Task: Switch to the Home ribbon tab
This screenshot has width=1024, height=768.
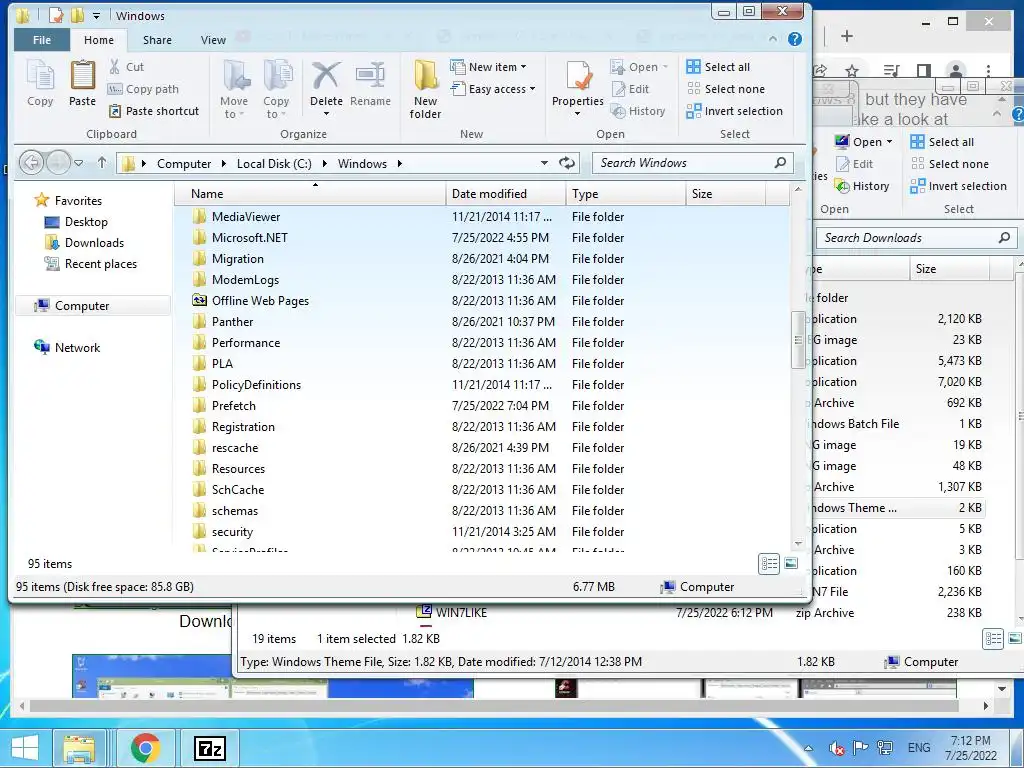Action: click(x=99, y=40)
